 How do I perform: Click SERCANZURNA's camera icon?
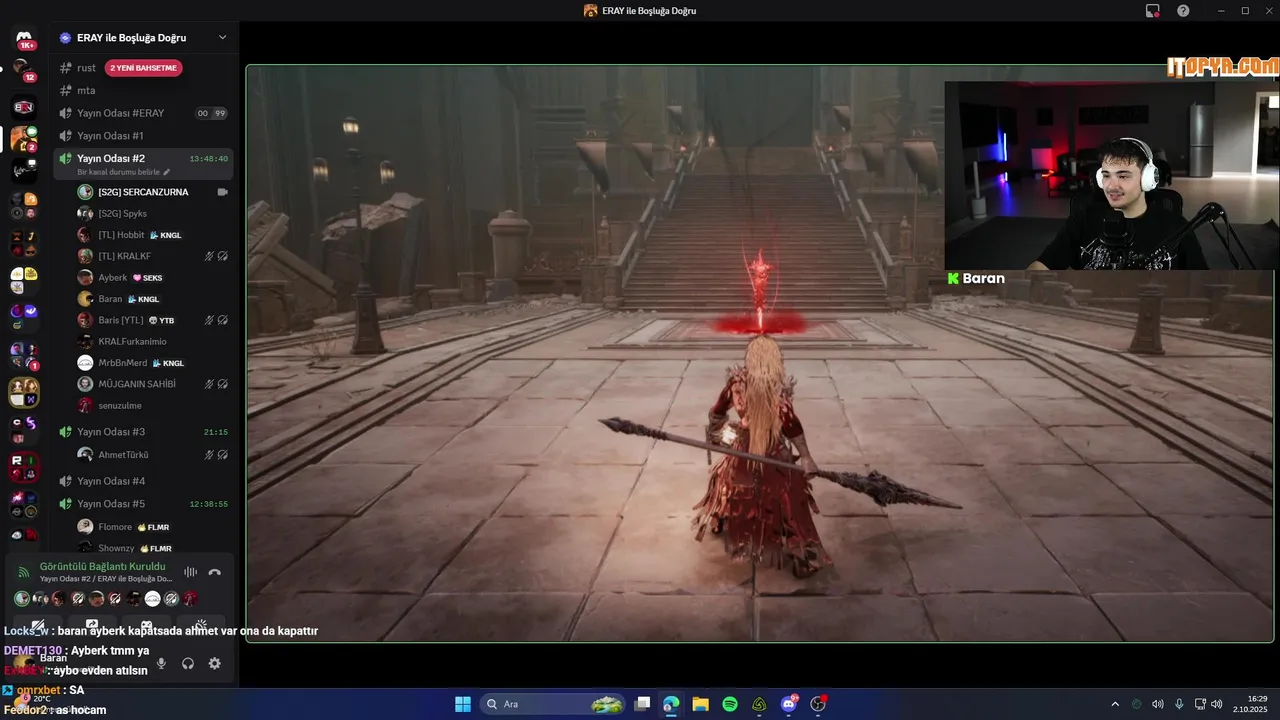click(x=222, y=192)
